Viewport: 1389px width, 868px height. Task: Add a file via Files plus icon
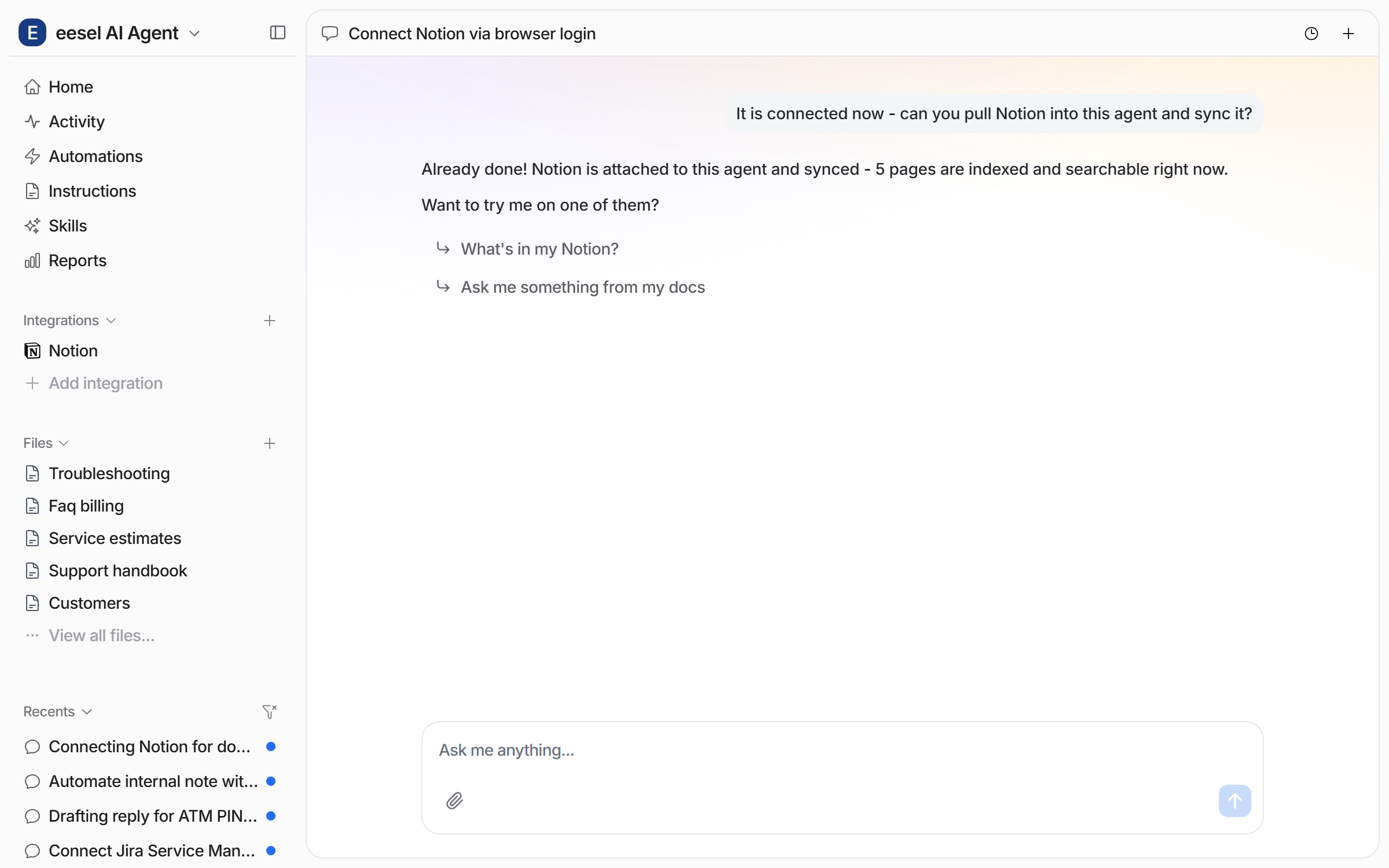(270, 443)
